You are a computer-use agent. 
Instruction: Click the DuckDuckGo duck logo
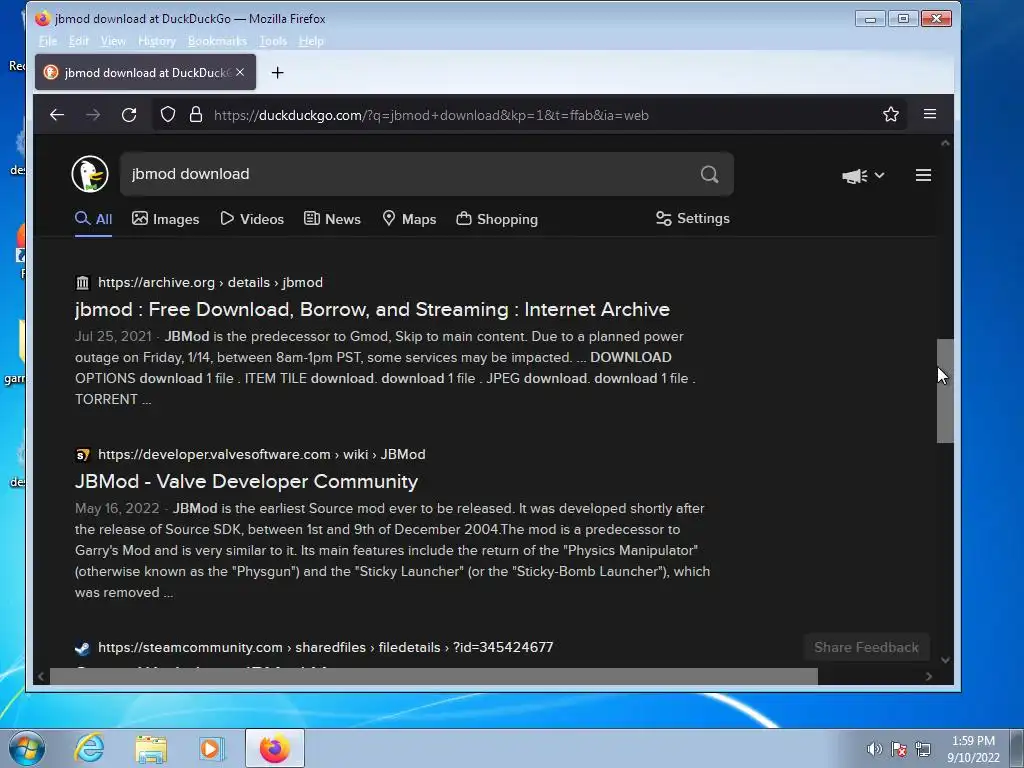89,174
